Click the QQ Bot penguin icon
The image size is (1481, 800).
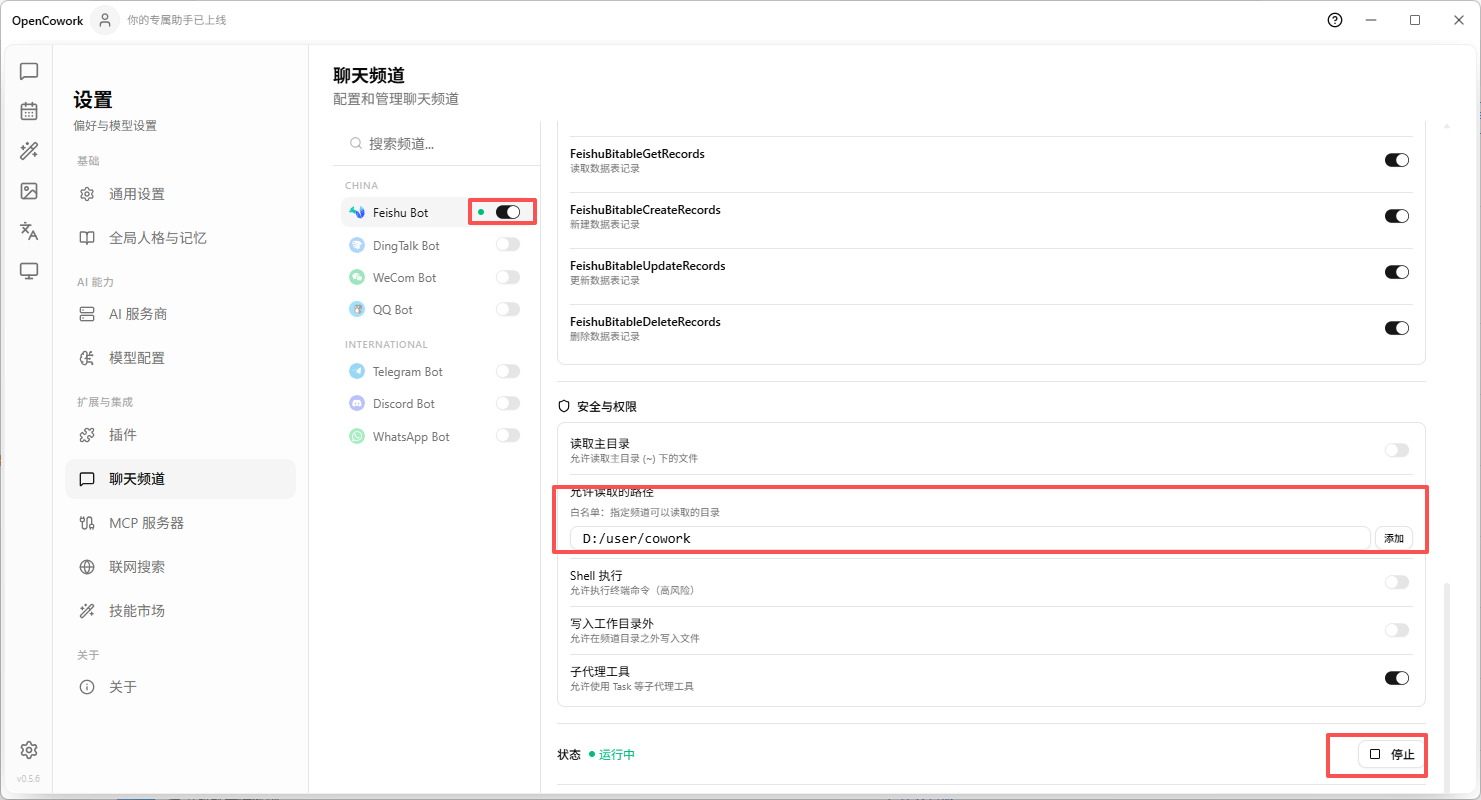(x=357, y=309)
